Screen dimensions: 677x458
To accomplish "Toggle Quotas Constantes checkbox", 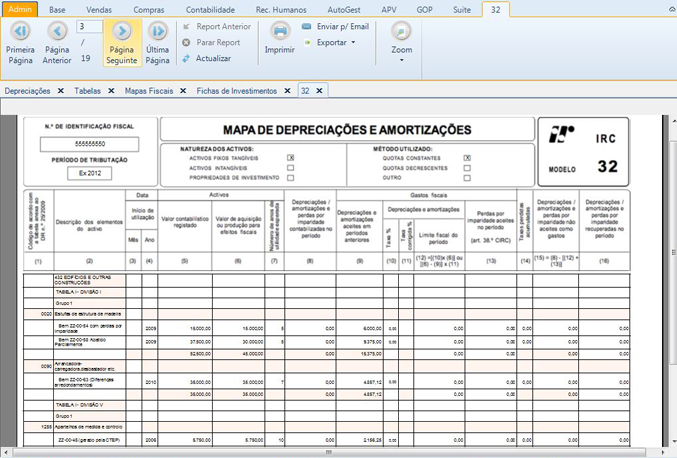I will pyautogui.click(x=467, y=158).
